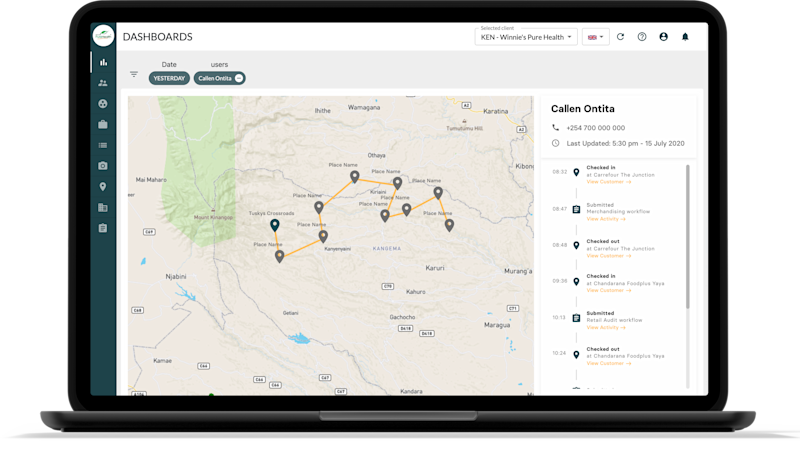
Task: Open View Customer link at 08:32
Action: 608,182
